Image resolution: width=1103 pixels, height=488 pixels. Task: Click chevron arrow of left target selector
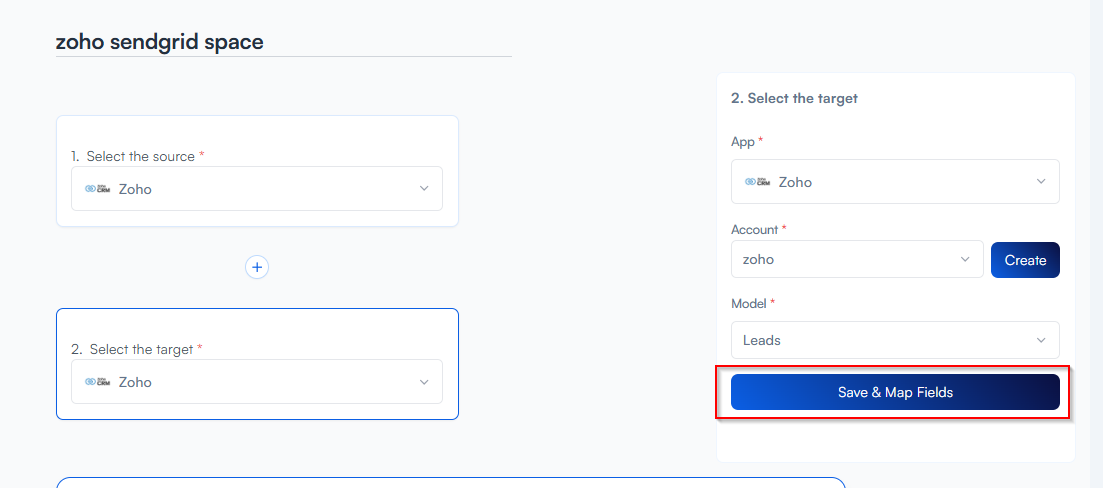pos(424,382)
